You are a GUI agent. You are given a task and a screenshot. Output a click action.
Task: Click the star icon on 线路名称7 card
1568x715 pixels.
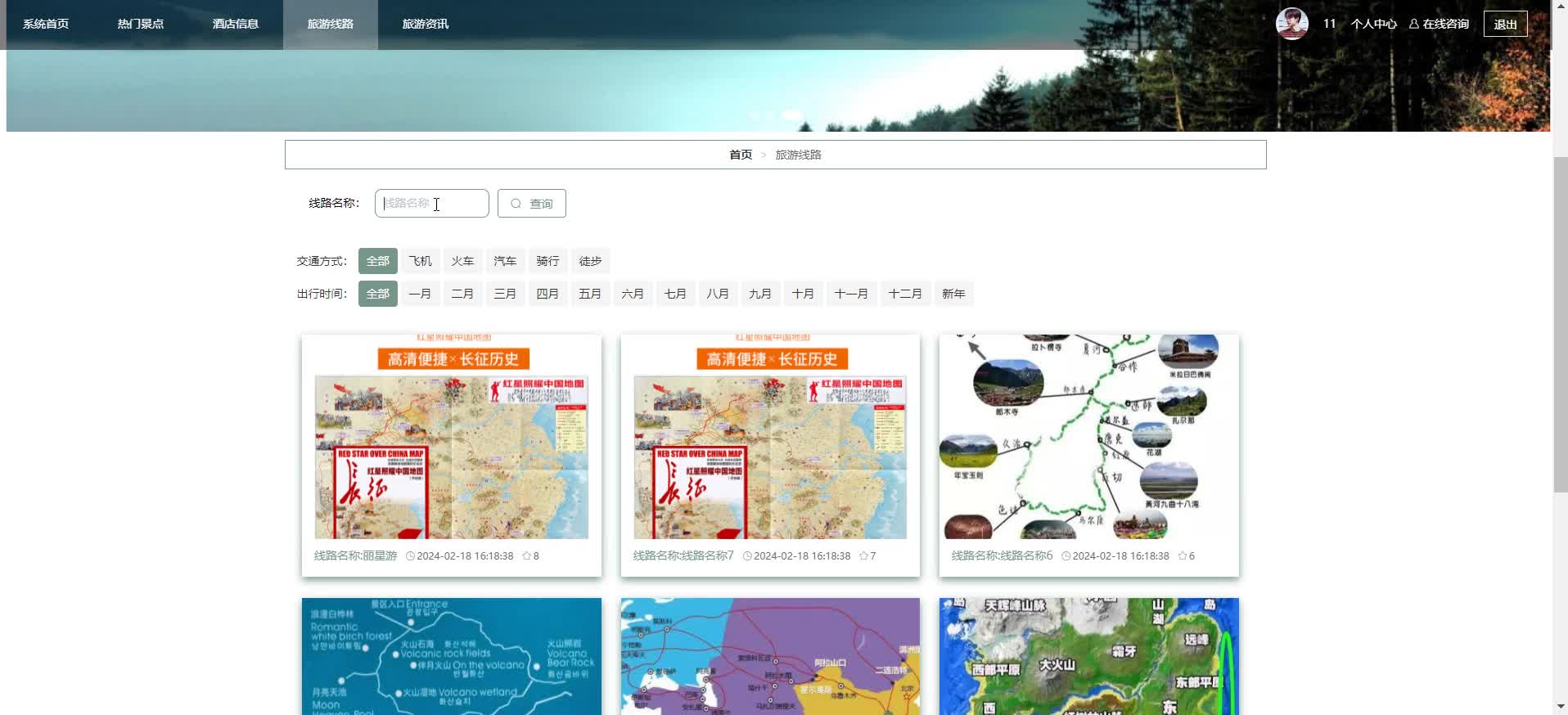863,556
